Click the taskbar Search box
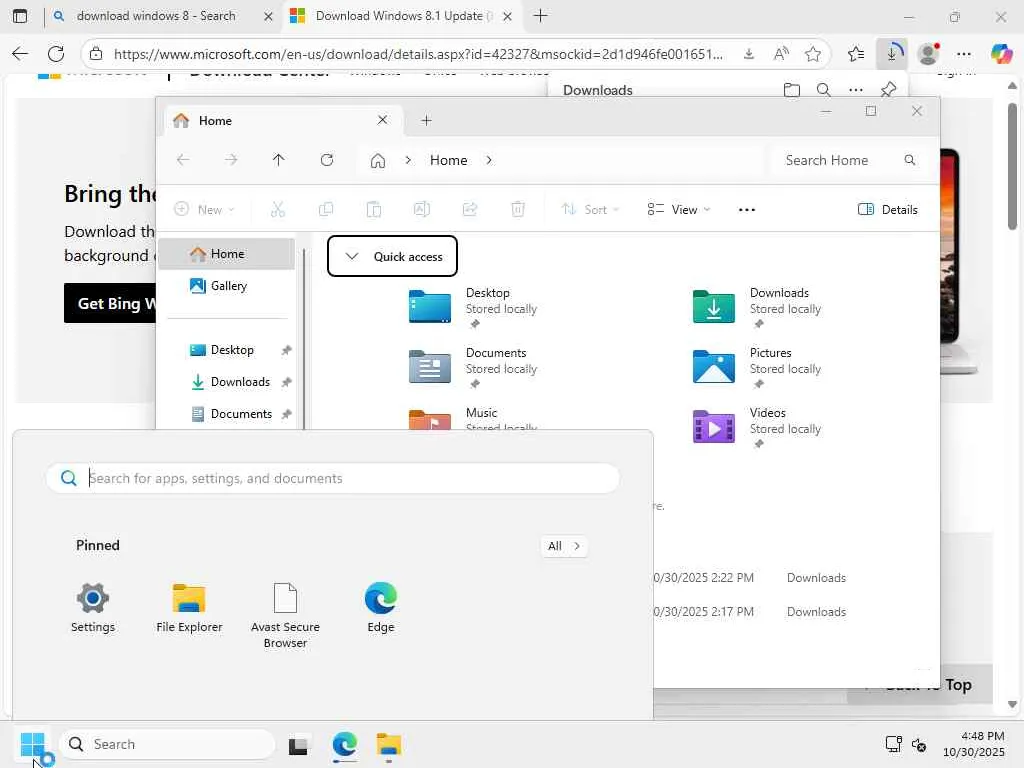The image size is (1024, 768). (x=168, y=744)
